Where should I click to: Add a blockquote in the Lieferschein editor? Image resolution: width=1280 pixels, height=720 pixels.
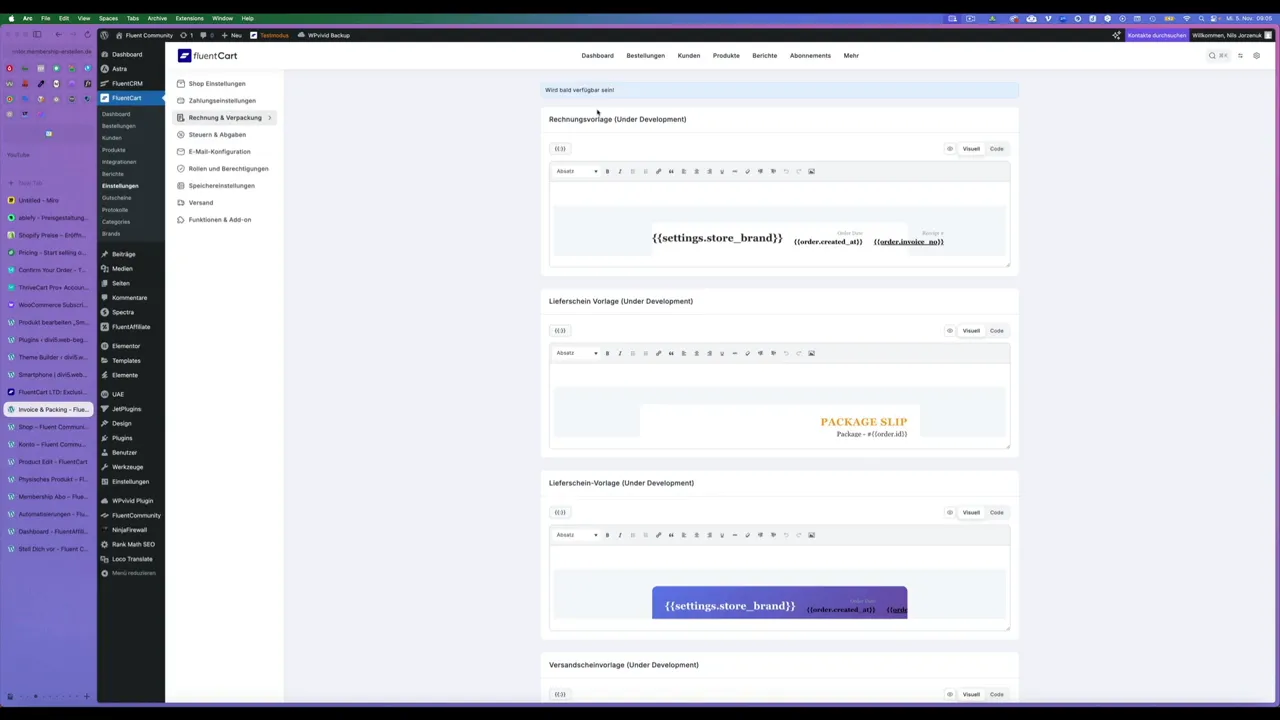[671, 353]
